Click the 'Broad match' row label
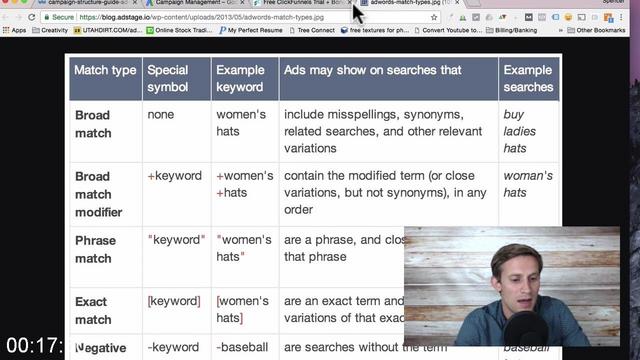Viewport: 640px width, 360px height. click(93, 124)
